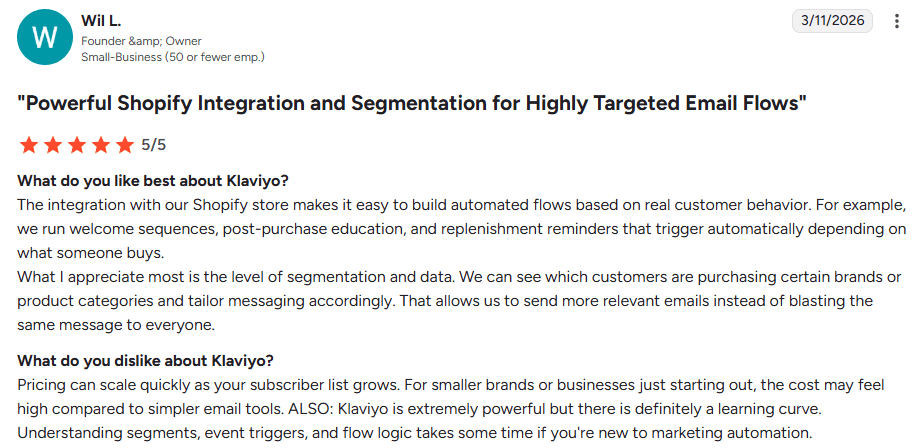Select the fifth rating star
The width and height of the screenshot is (922, 448).
pyautogui.click(x=125, y=145)
